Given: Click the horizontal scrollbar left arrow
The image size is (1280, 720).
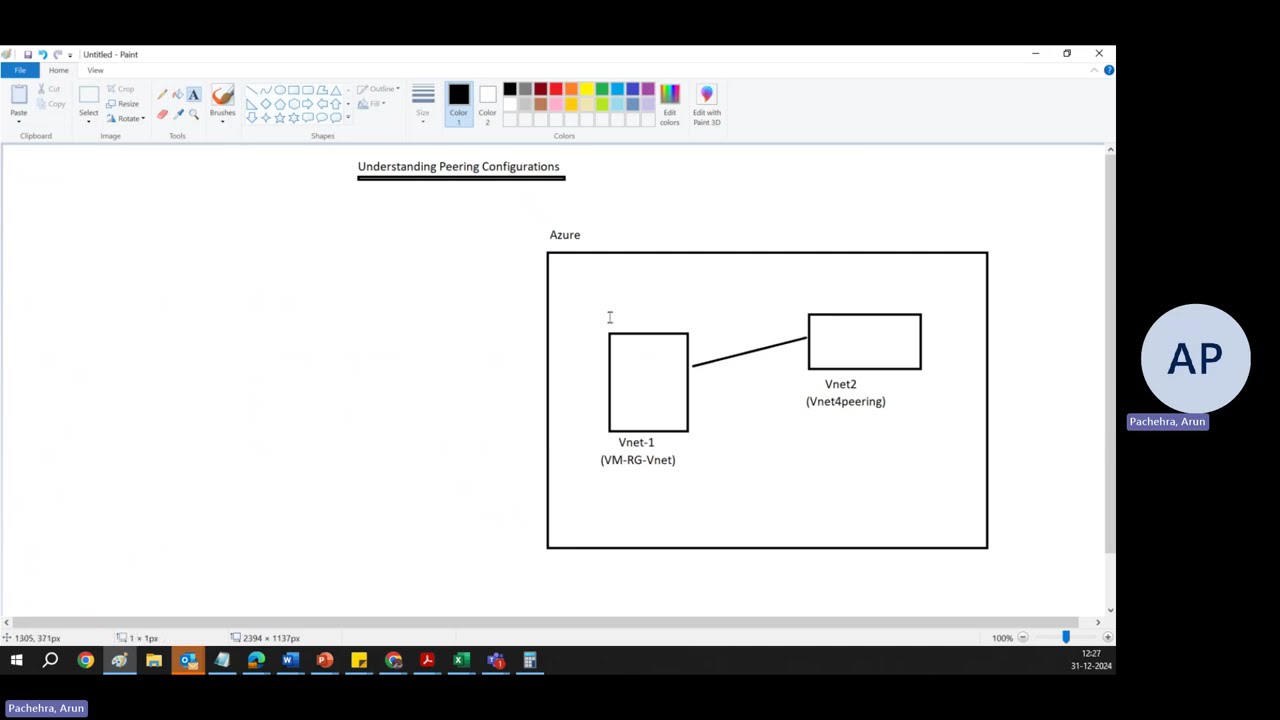Looking at the screenshot, I should tap(6, 622).
